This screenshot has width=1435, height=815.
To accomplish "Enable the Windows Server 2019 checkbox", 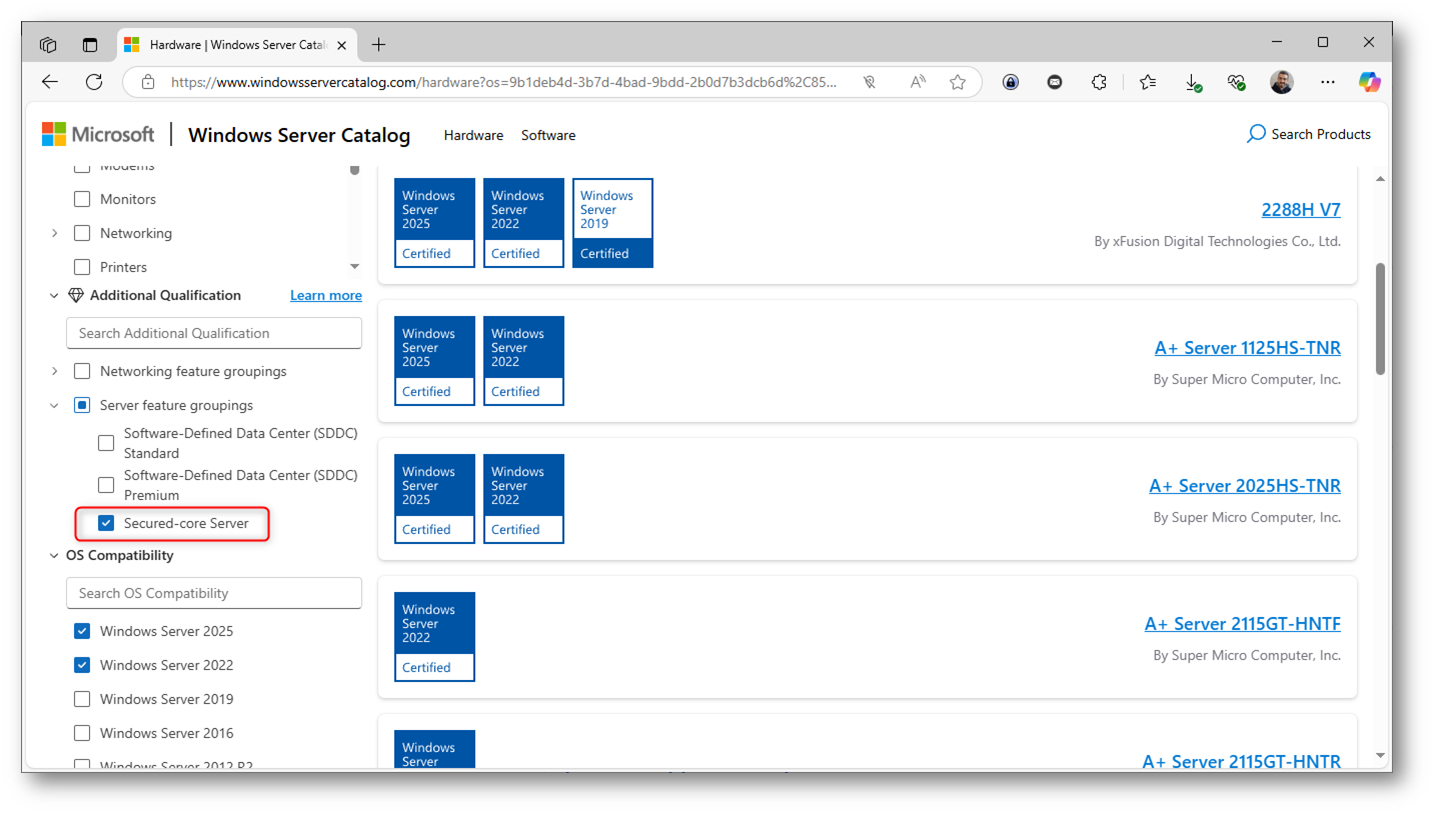I will pyautogui.click(x=82, y=699).
